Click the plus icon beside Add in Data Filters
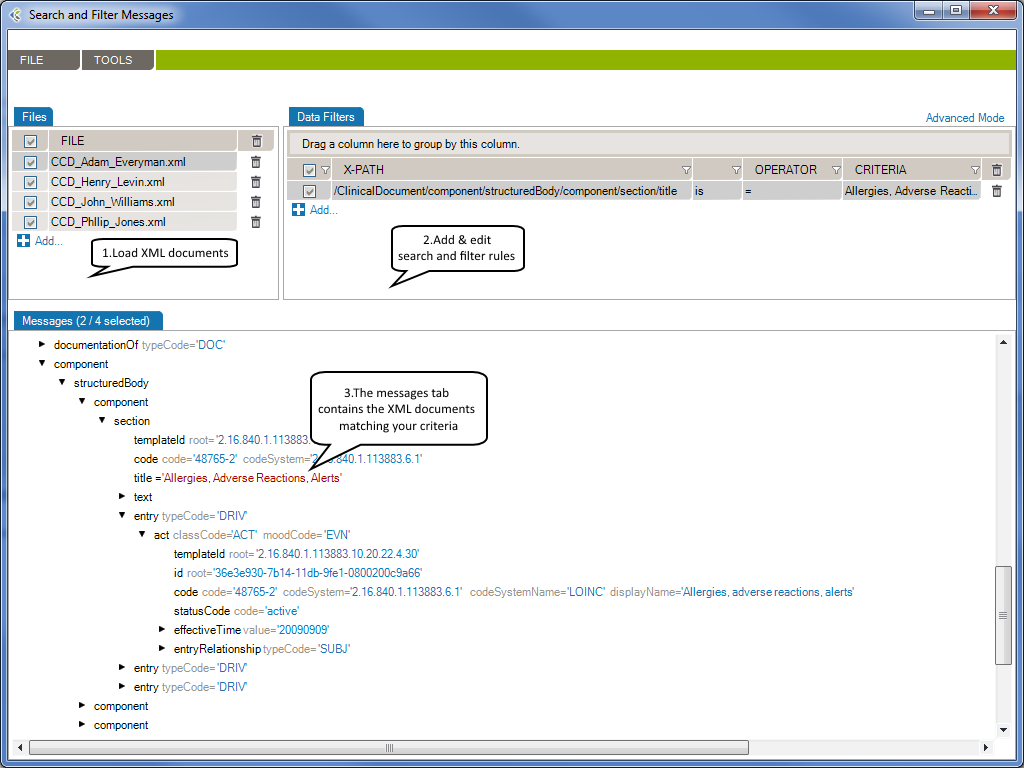This screenshot has height=768, width=1024. [297, 209]
